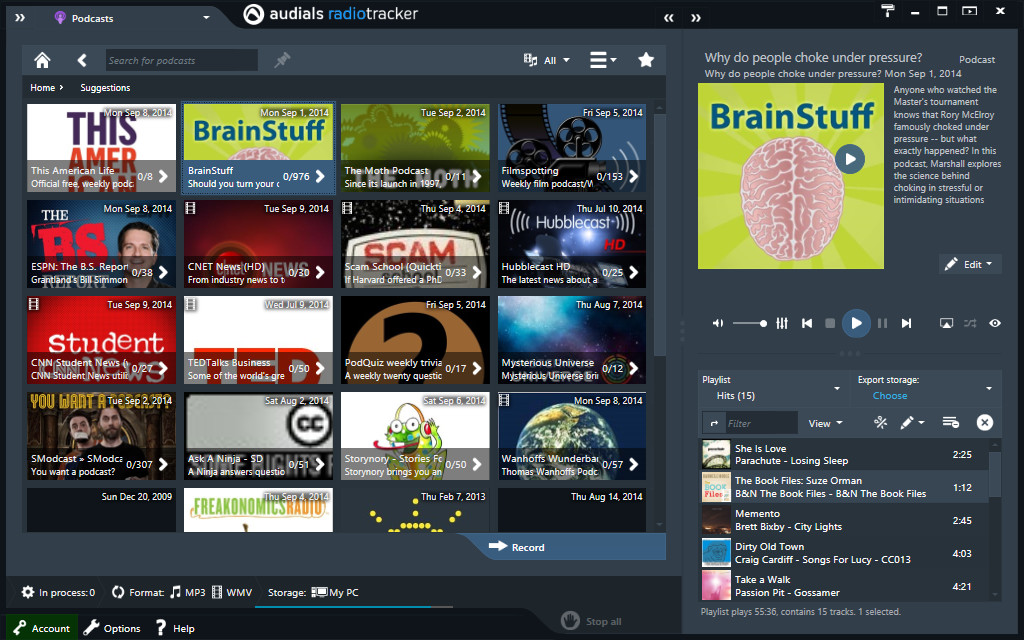Open the Hubblecast HD podcast tile
The width and height of the screenshot is (1024, 640).
tap(572, 244)
